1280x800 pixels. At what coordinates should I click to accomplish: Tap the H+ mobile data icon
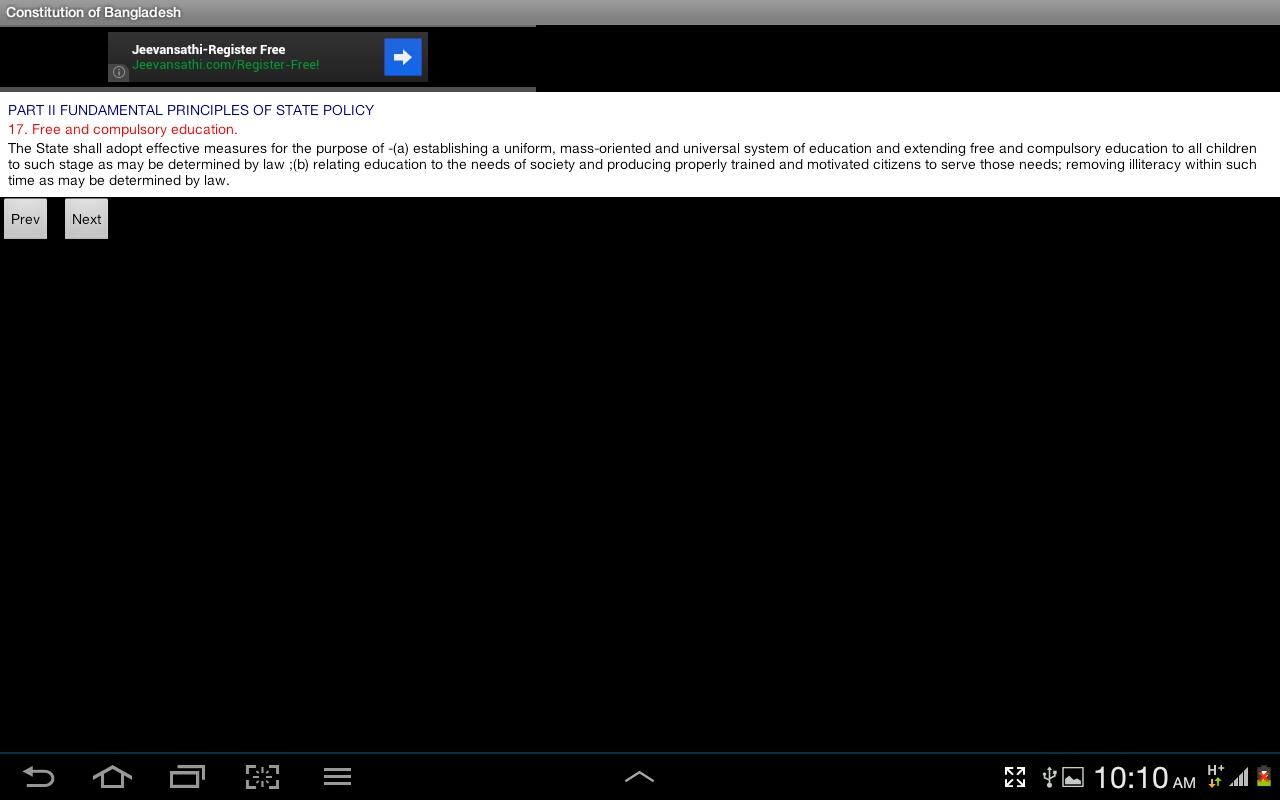[x=1215, y=776]
